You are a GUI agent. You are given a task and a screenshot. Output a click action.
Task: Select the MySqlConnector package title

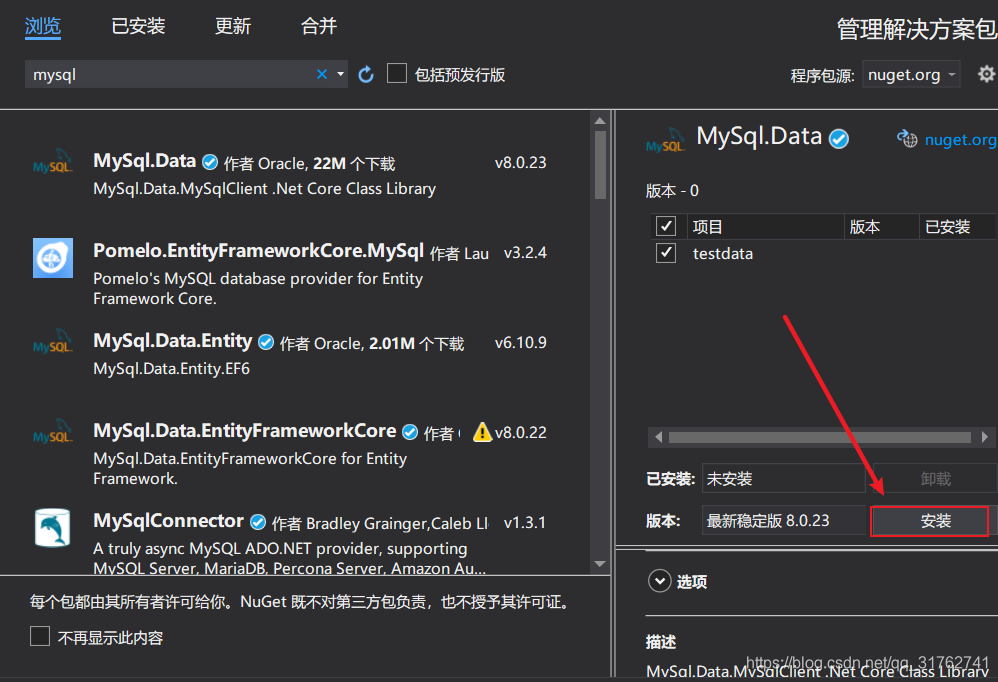click(x=169, y=521)
